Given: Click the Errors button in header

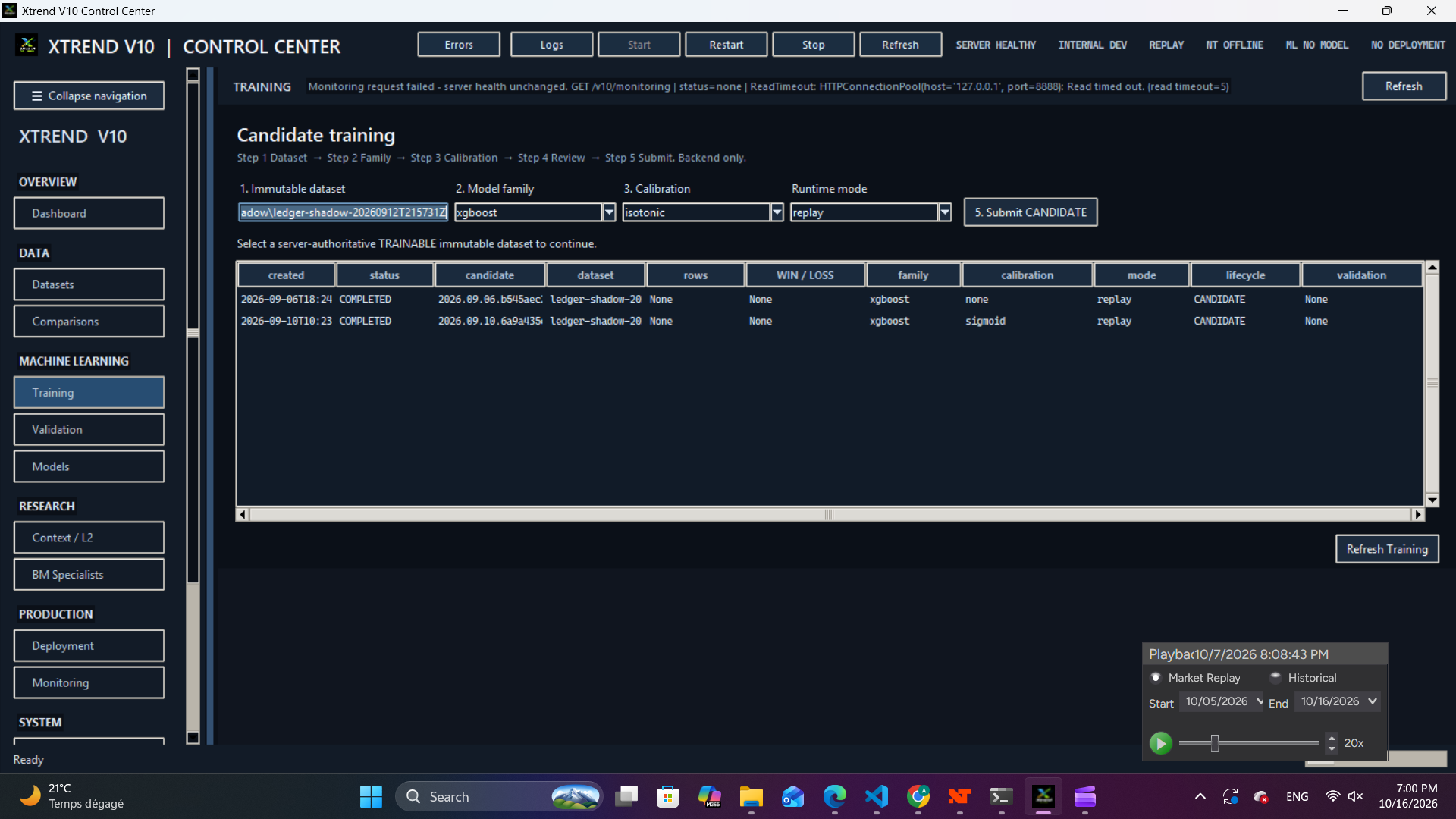Looking at the screenshot, I should tap(459, 45).
